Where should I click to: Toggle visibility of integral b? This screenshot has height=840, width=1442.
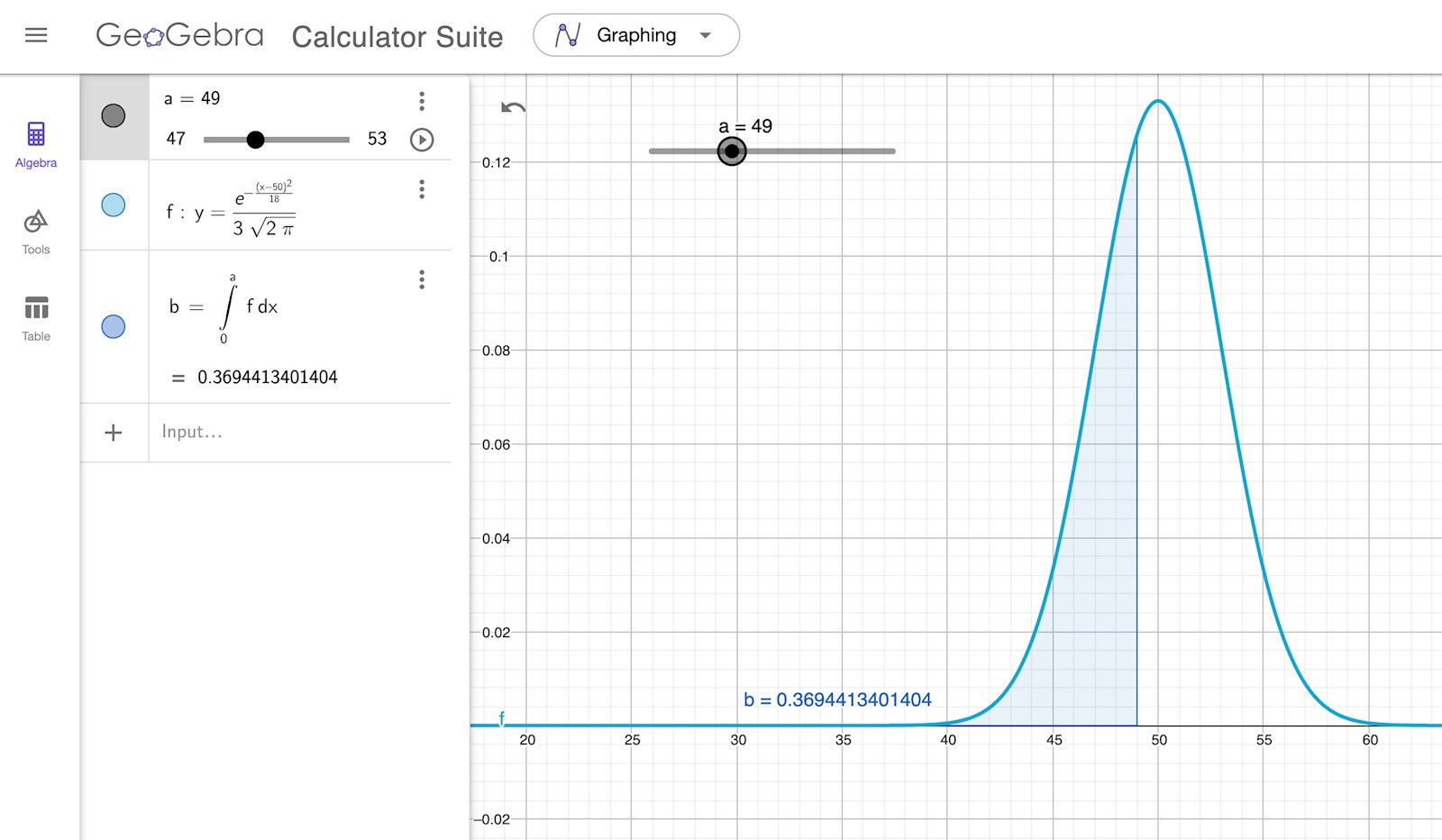tap(114, 326)
